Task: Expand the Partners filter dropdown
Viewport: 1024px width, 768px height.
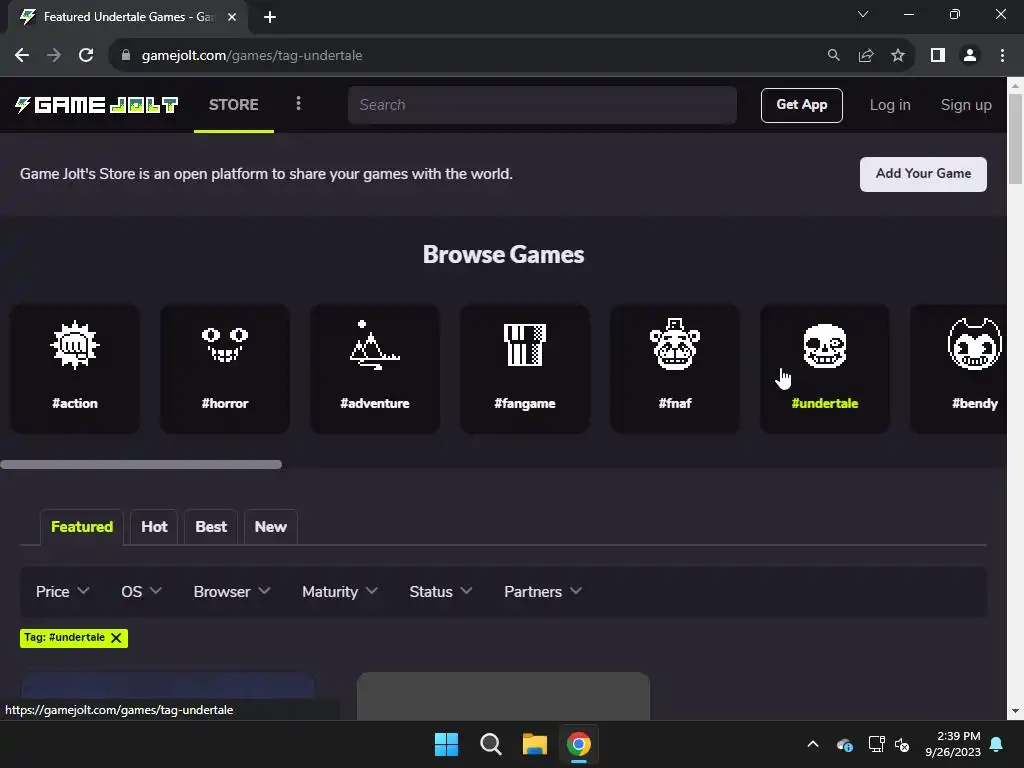Action: [543, 592]
